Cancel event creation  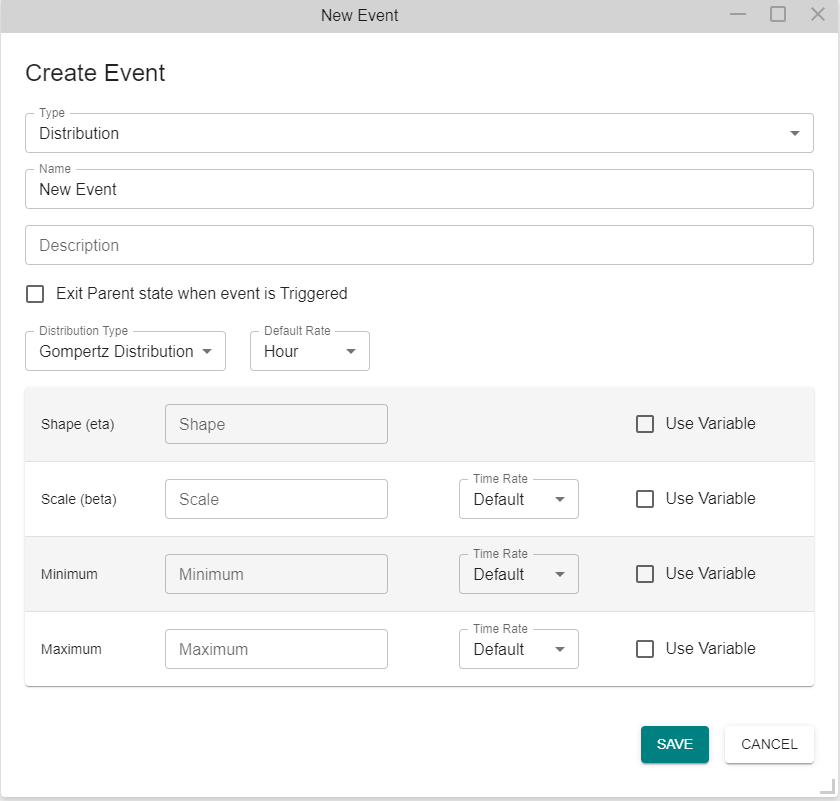(769, 744)
